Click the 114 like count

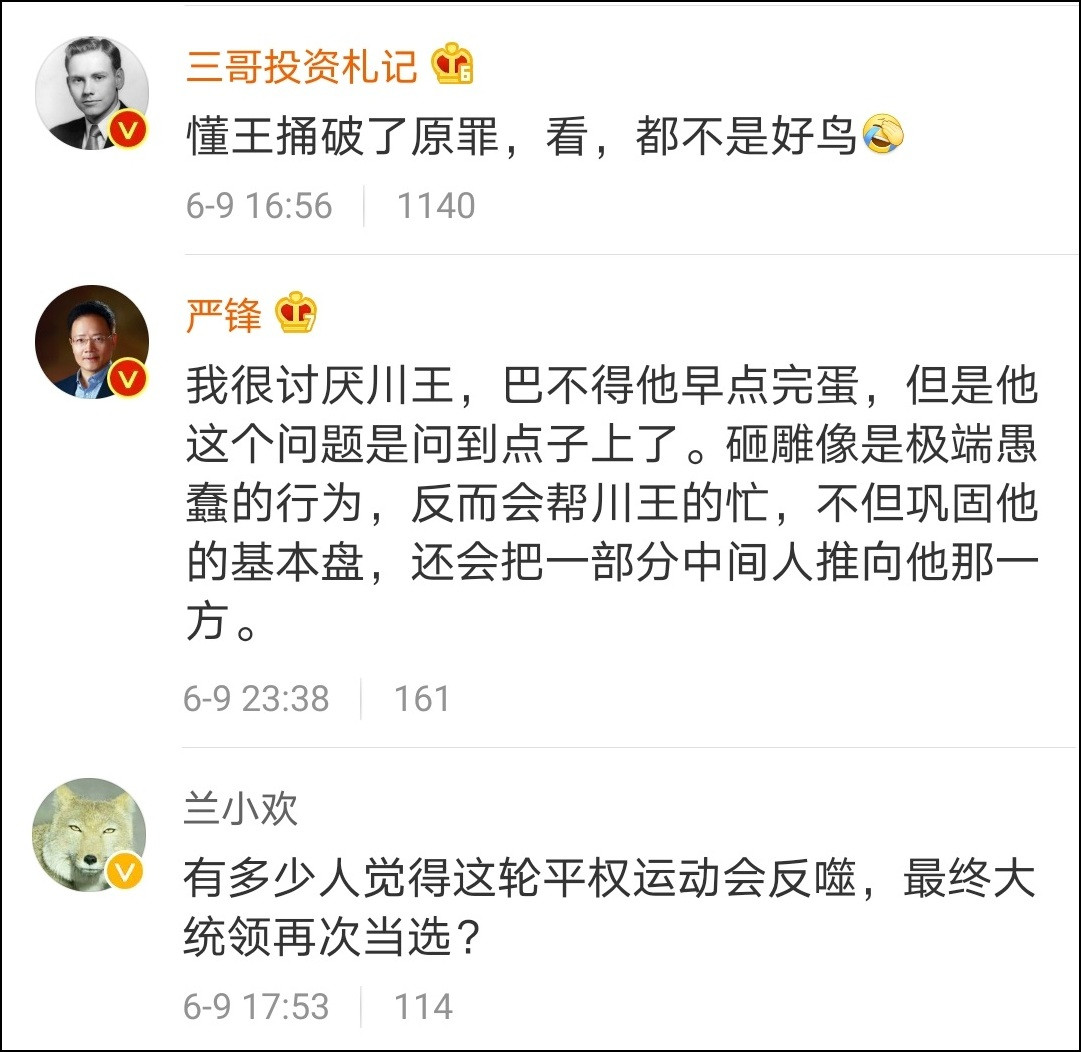(423, 1006)
